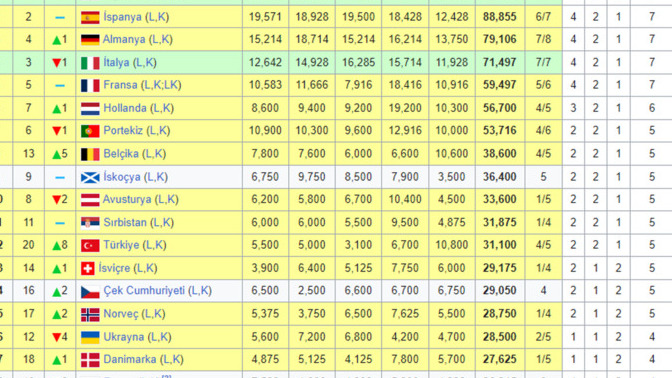672x378 pixels.
Task: Select total 53,716 in Portekiz row
Action: click(x=499, y=131)
